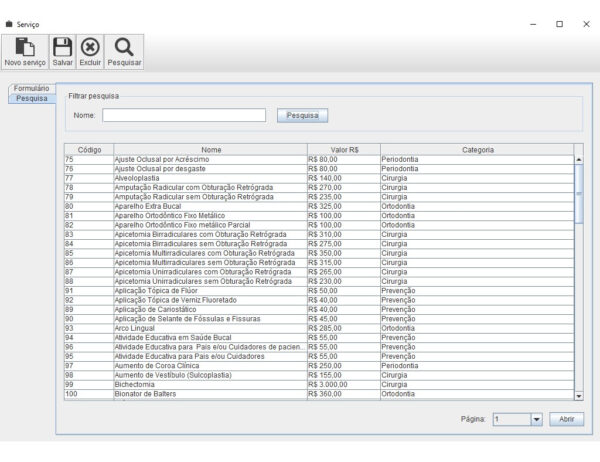Viewport: 600px width, 462px height.
Task: Select Amputação Radicular com Obturação Retrógrada
Action: pos(319,188)
